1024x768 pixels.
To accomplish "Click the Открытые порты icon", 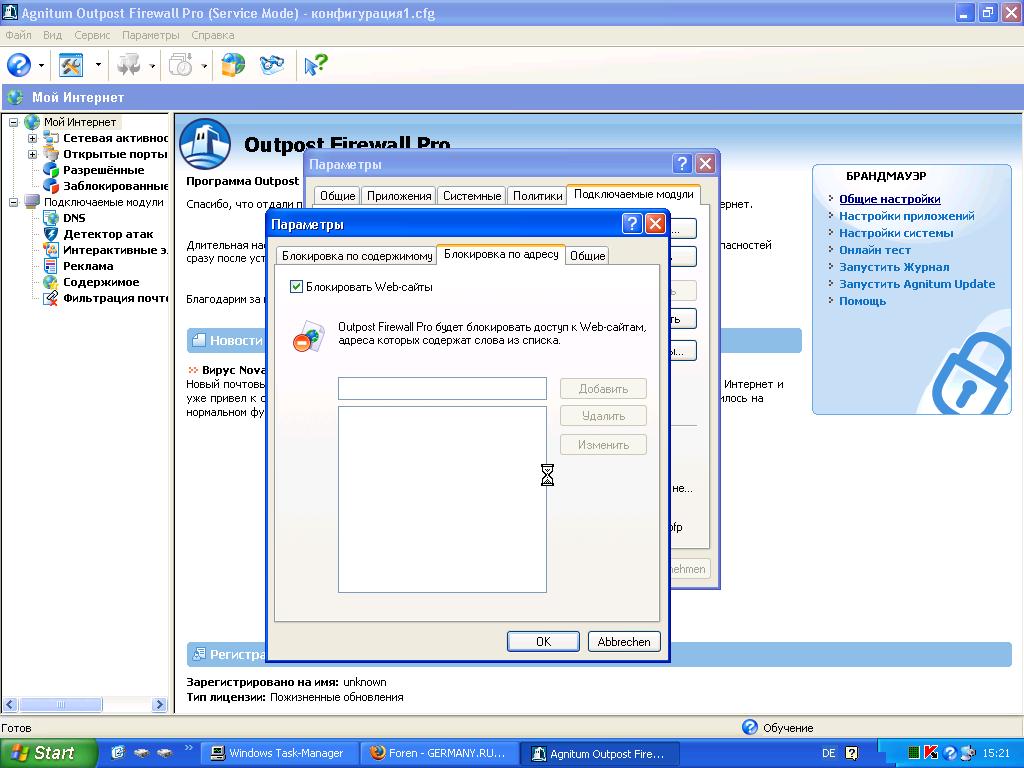I will click(x=50, y=154).
